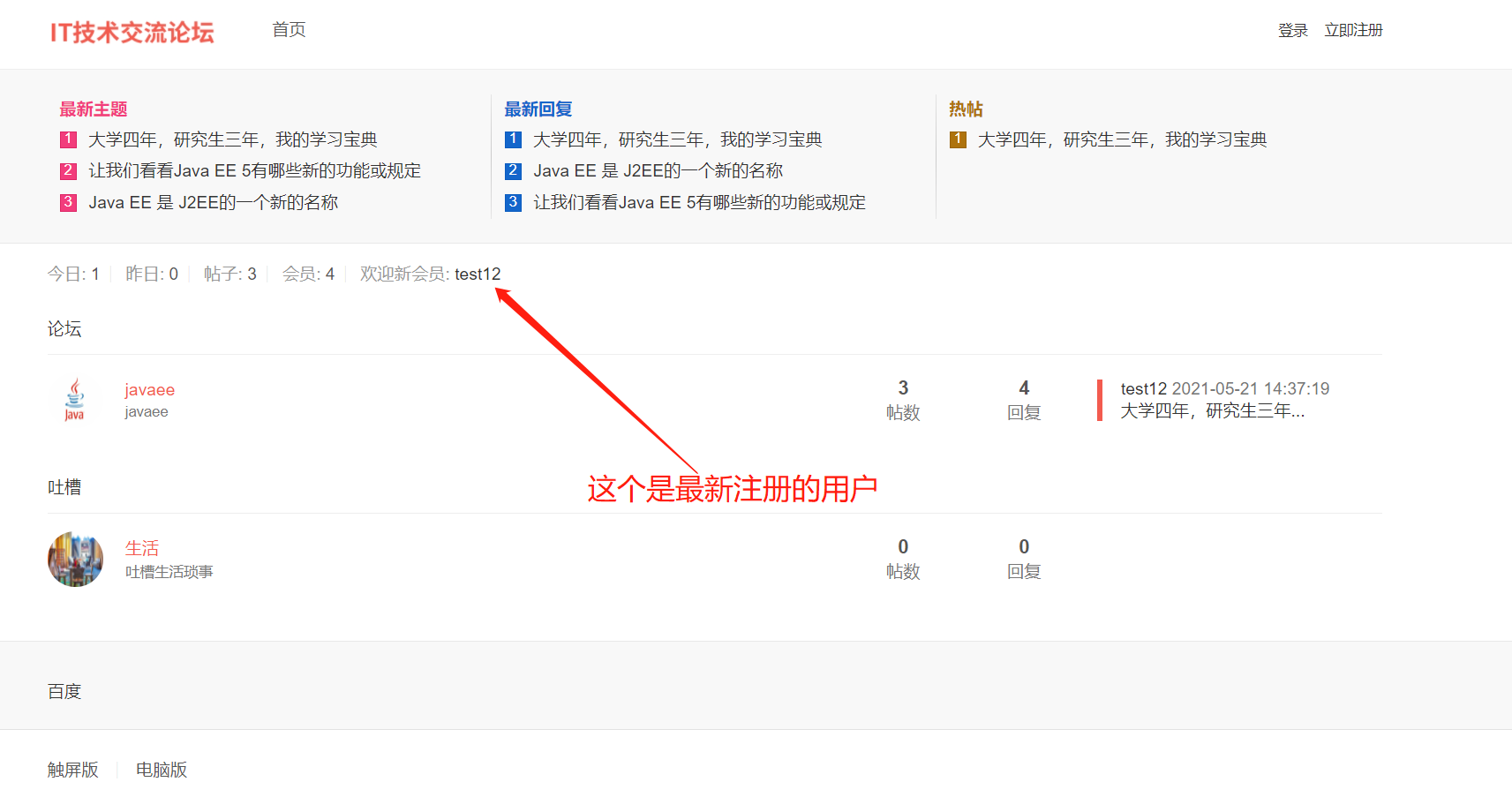Open the 首页 navigation item
This screenshot has width=1512, height=812.
point(289,30)
